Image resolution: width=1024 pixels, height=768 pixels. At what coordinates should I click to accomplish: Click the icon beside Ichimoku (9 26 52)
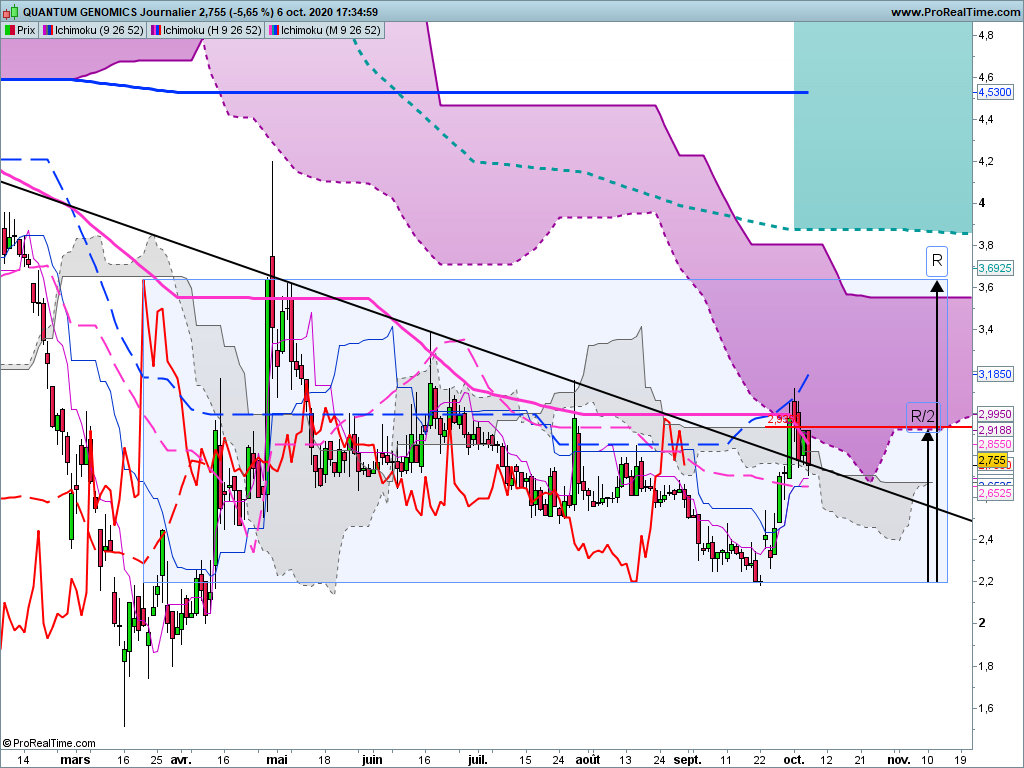48,30
